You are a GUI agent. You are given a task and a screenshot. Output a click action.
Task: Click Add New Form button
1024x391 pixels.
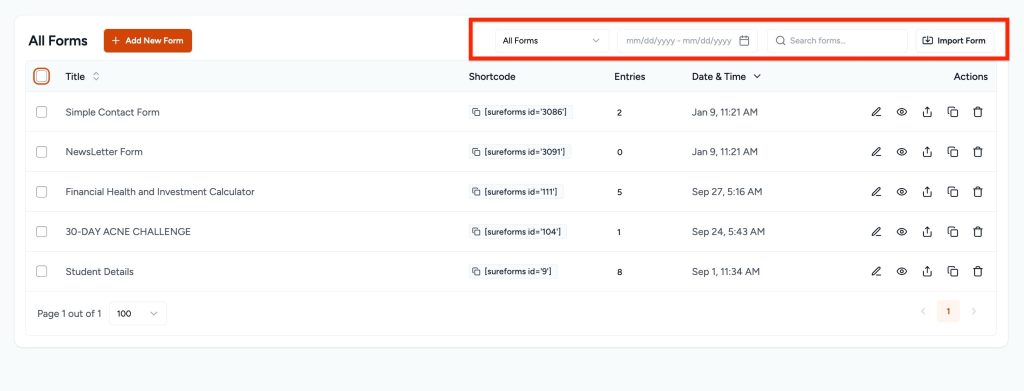pos(148,40)
